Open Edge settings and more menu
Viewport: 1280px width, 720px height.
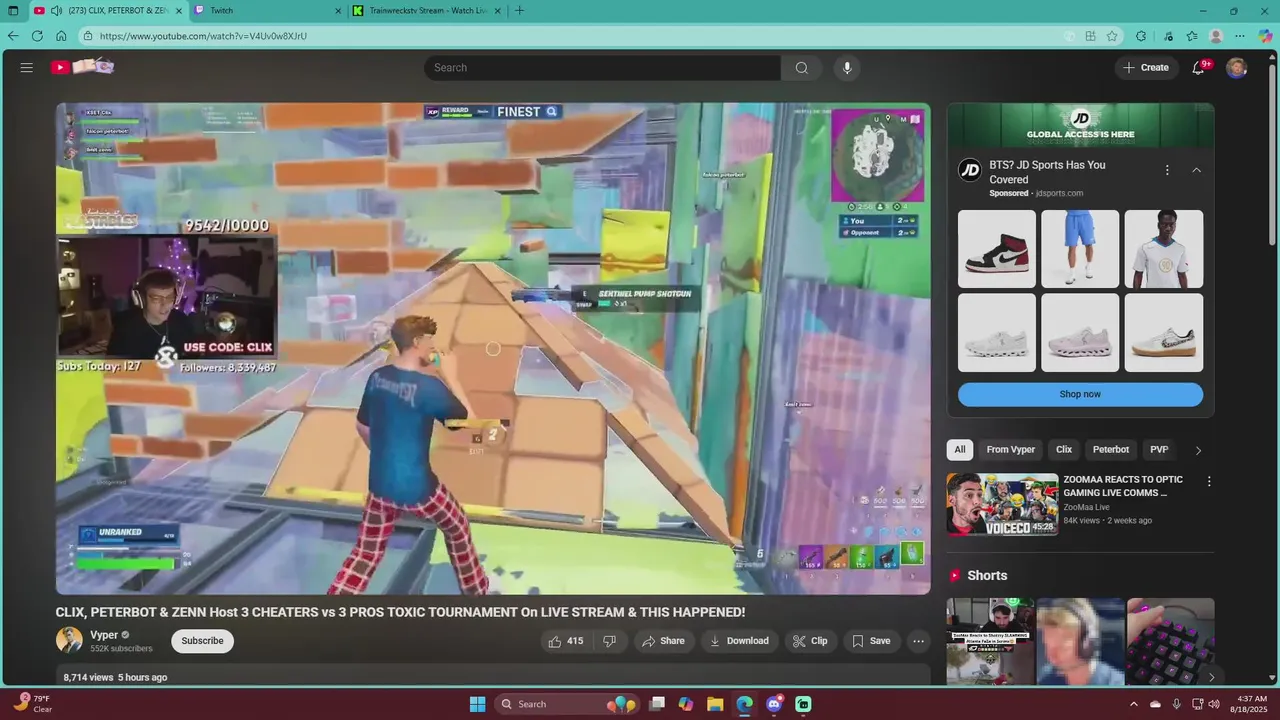1240,36
